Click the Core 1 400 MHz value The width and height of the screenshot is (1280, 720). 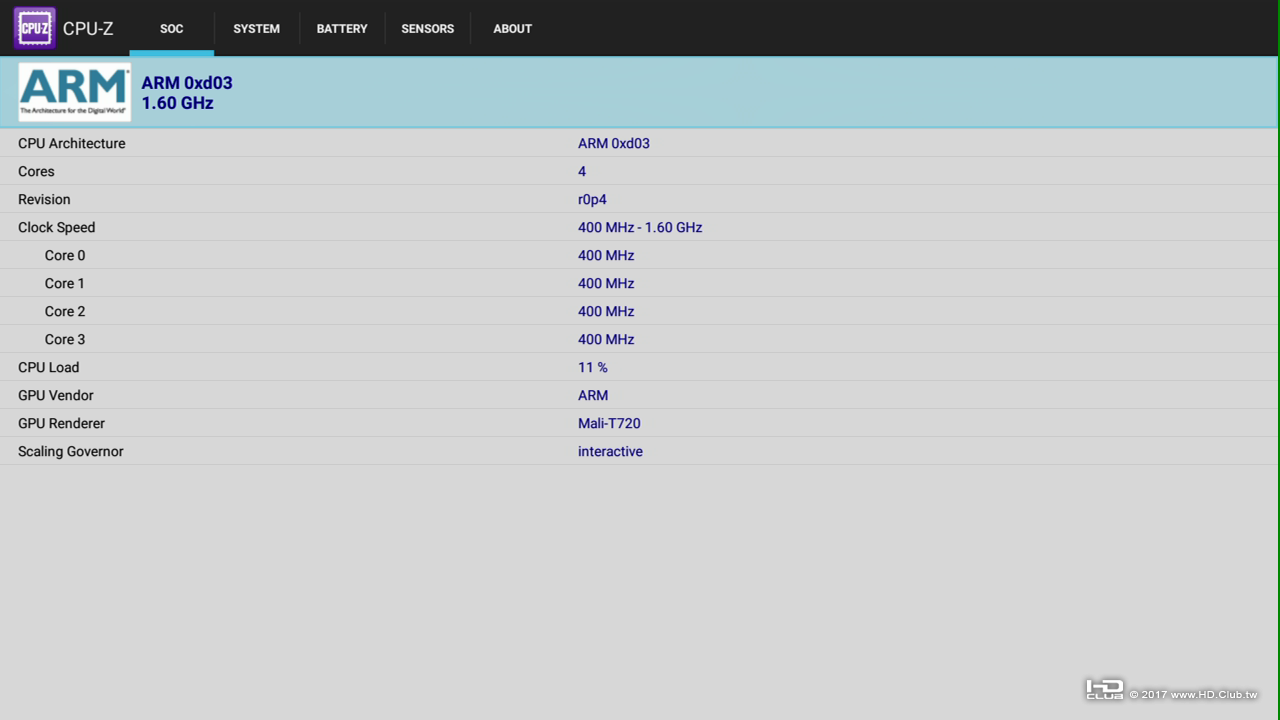[606, 283]
